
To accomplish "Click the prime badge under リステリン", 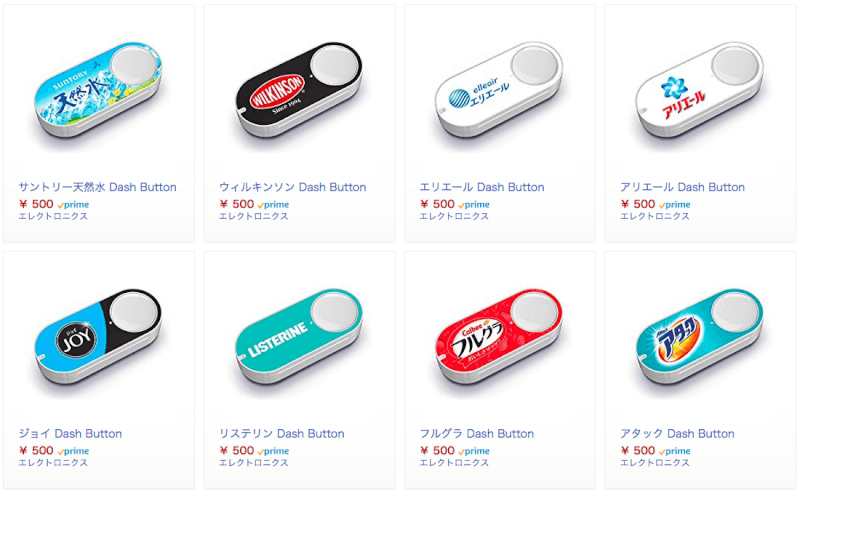I will 273,451.
